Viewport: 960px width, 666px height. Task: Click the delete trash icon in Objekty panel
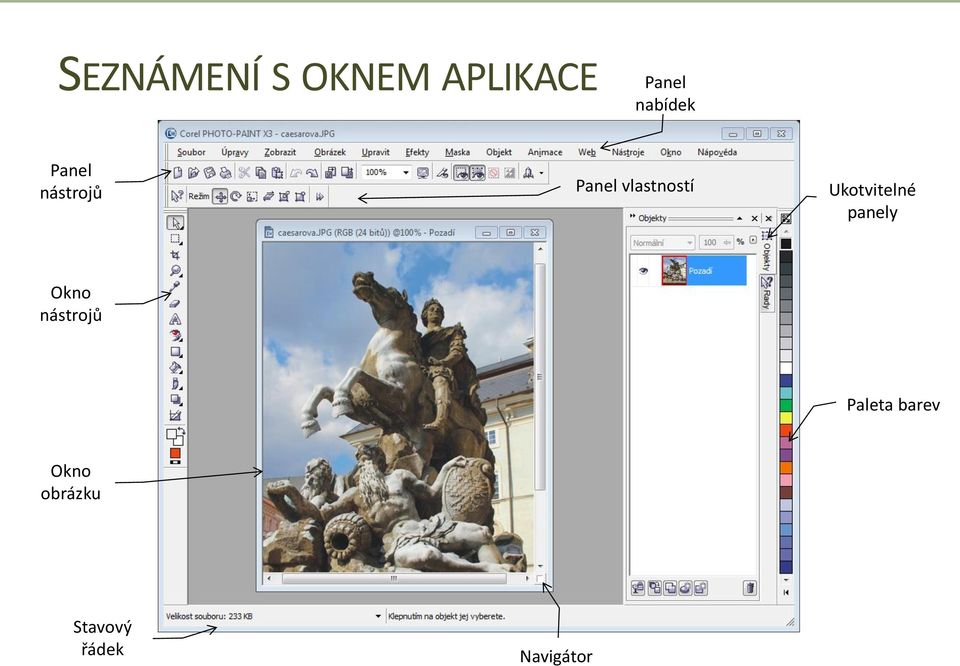tap(749, 588)
